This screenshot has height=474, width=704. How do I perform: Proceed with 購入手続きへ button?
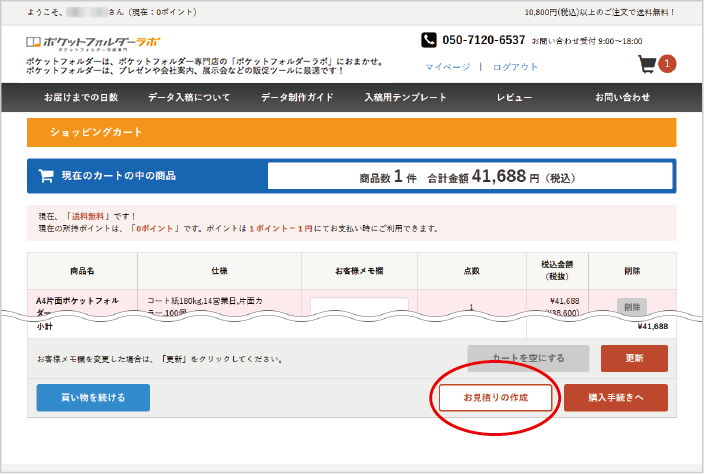(615, 398)
